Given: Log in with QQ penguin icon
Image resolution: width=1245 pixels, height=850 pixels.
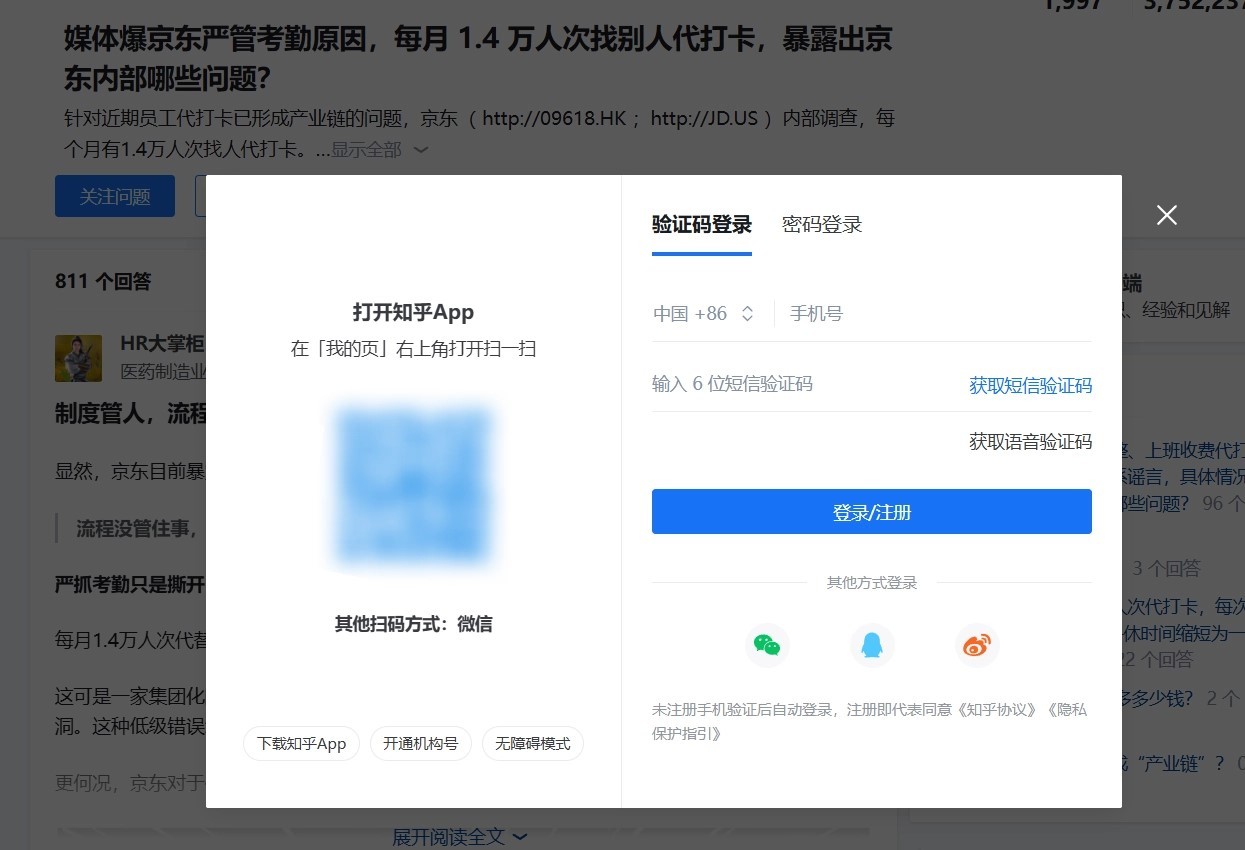Looking at the screenshot, I should [872, 645].
